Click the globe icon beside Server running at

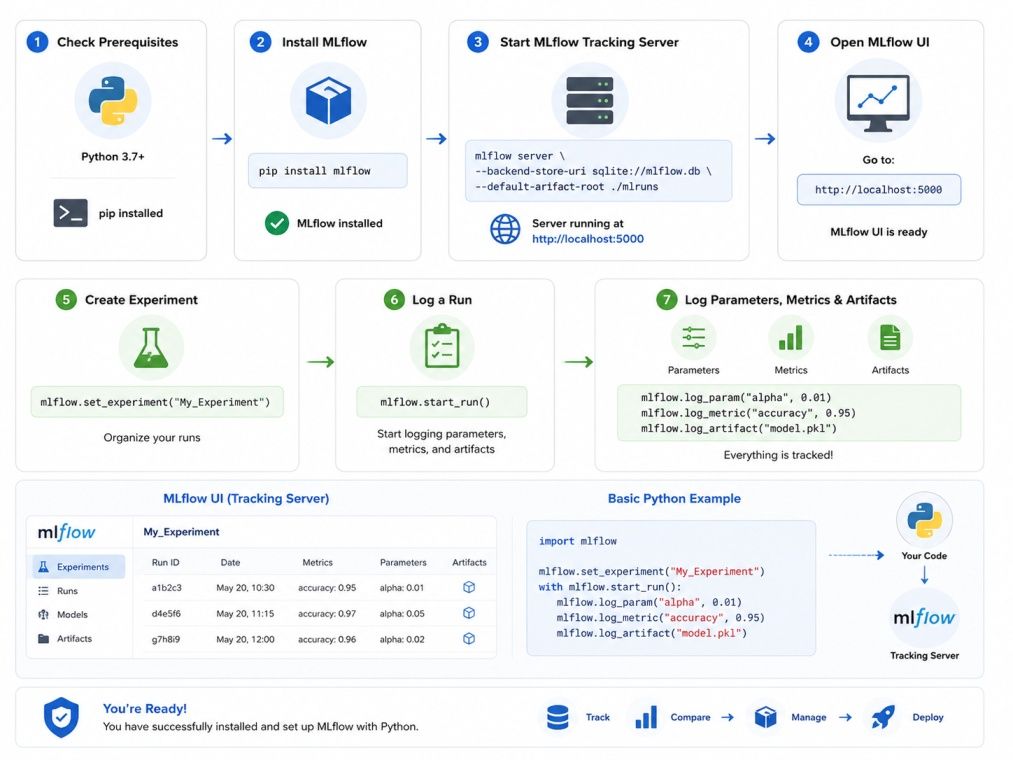(x=505, y=229)
